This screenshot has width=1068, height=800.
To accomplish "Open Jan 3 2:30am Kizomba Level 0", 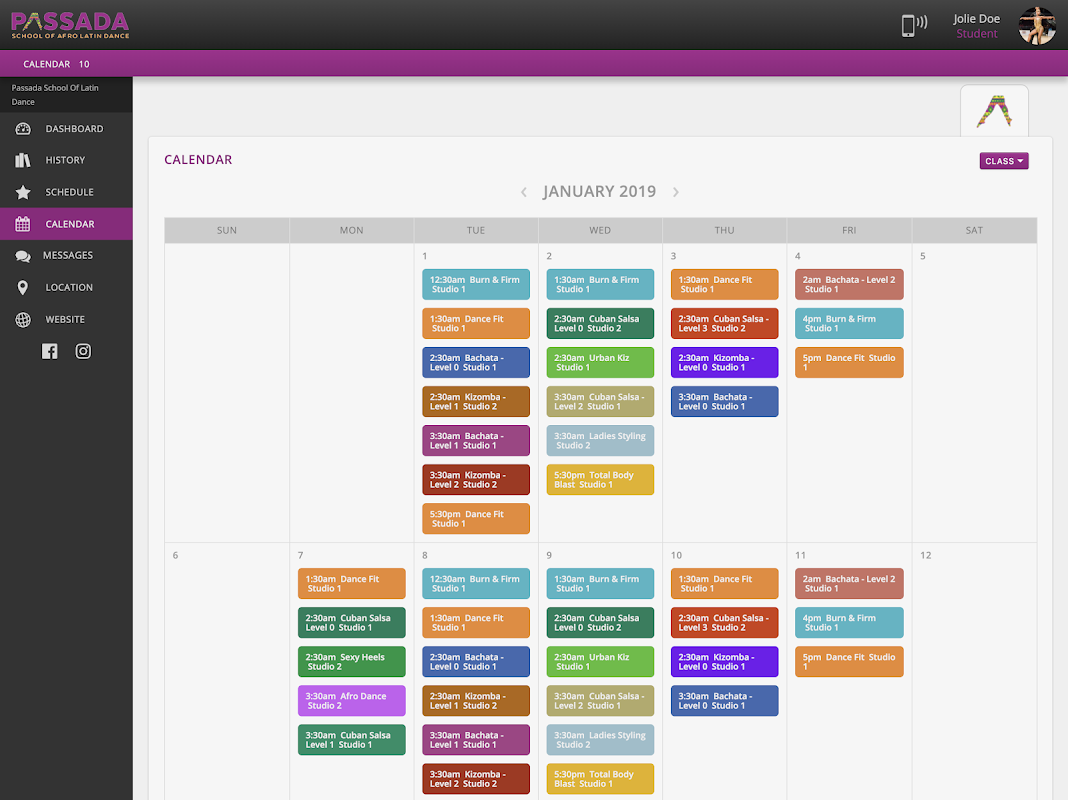I will coord(725,363).
